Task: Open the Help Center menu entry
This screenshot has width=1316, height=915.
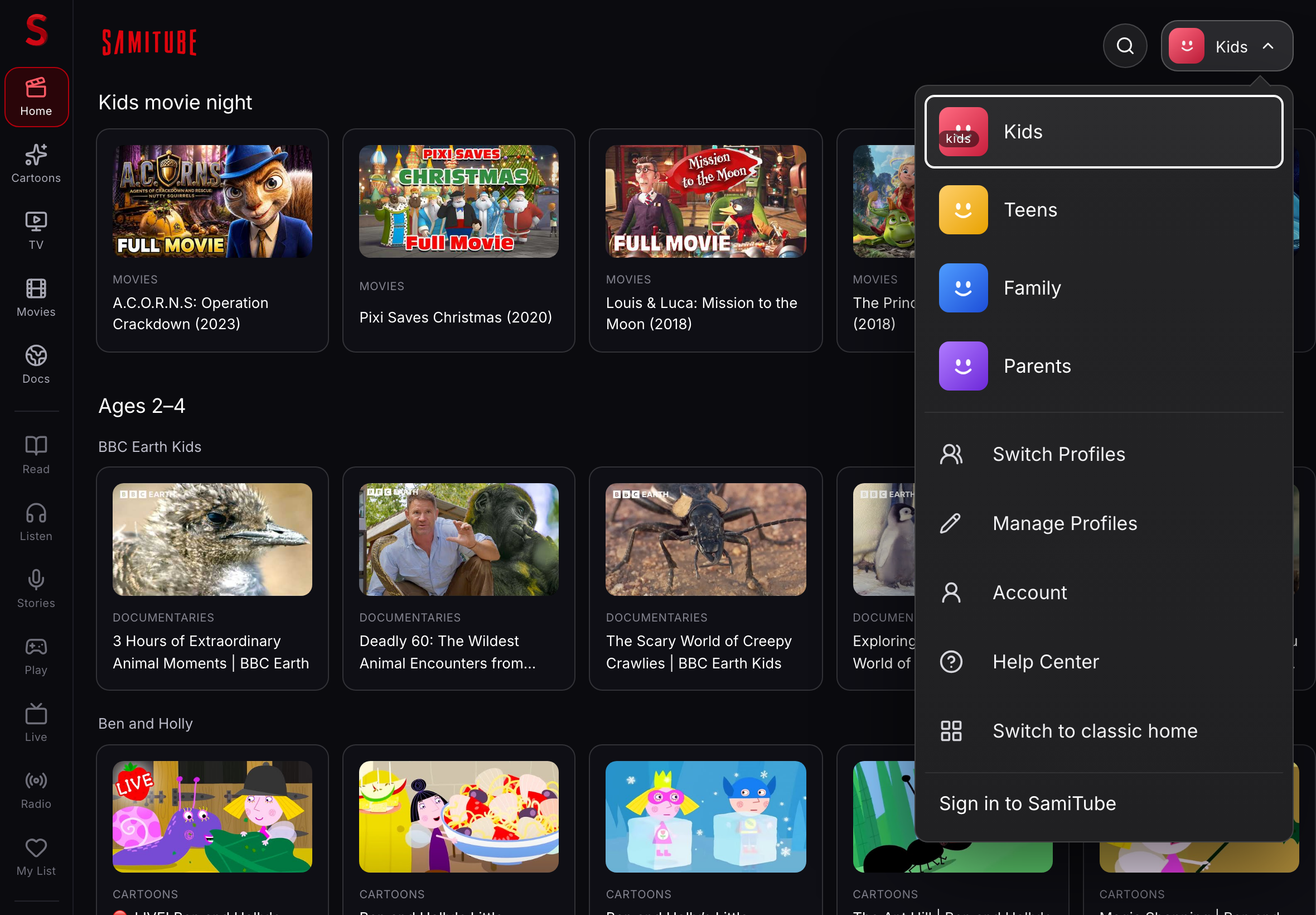Action: [x=1104, y=662]
